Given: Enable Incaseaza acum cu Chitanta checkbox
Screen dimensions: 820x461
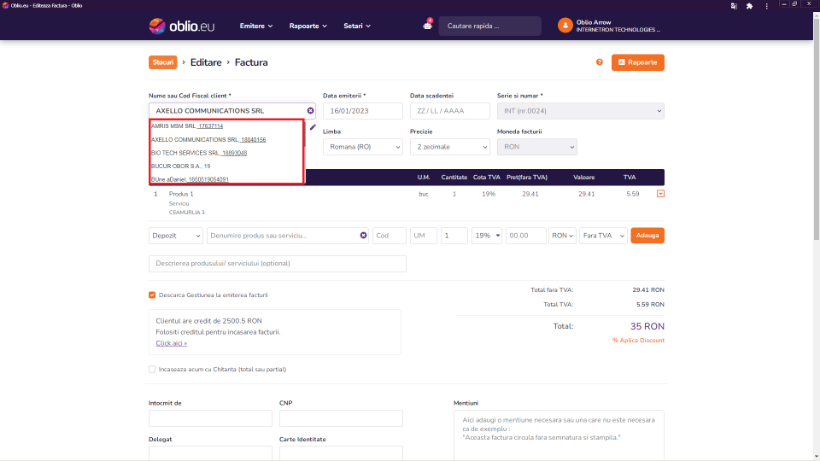Looking at the screenshot, I should point(152,369).
